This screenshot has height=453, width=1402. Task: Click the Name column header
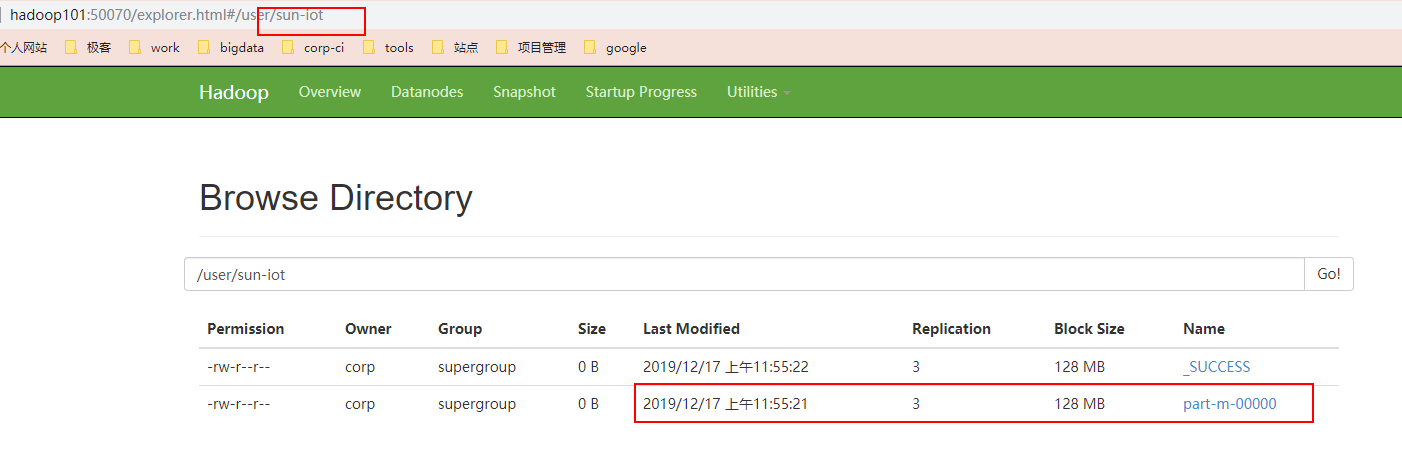tap(1204, 329)
